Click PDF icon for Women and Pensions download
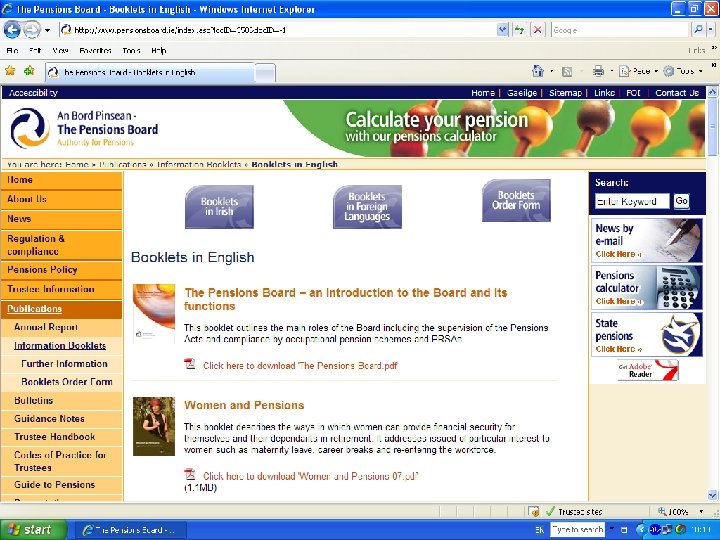Viewport: 720px width, 540px height. (190, 474)
